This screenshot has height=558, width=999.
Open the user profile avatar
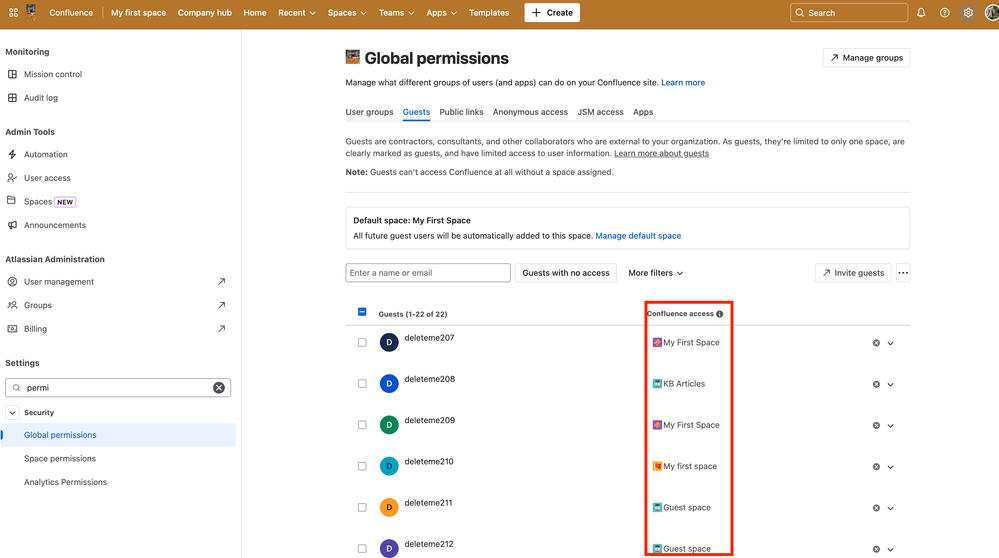(x=992, y=13)
